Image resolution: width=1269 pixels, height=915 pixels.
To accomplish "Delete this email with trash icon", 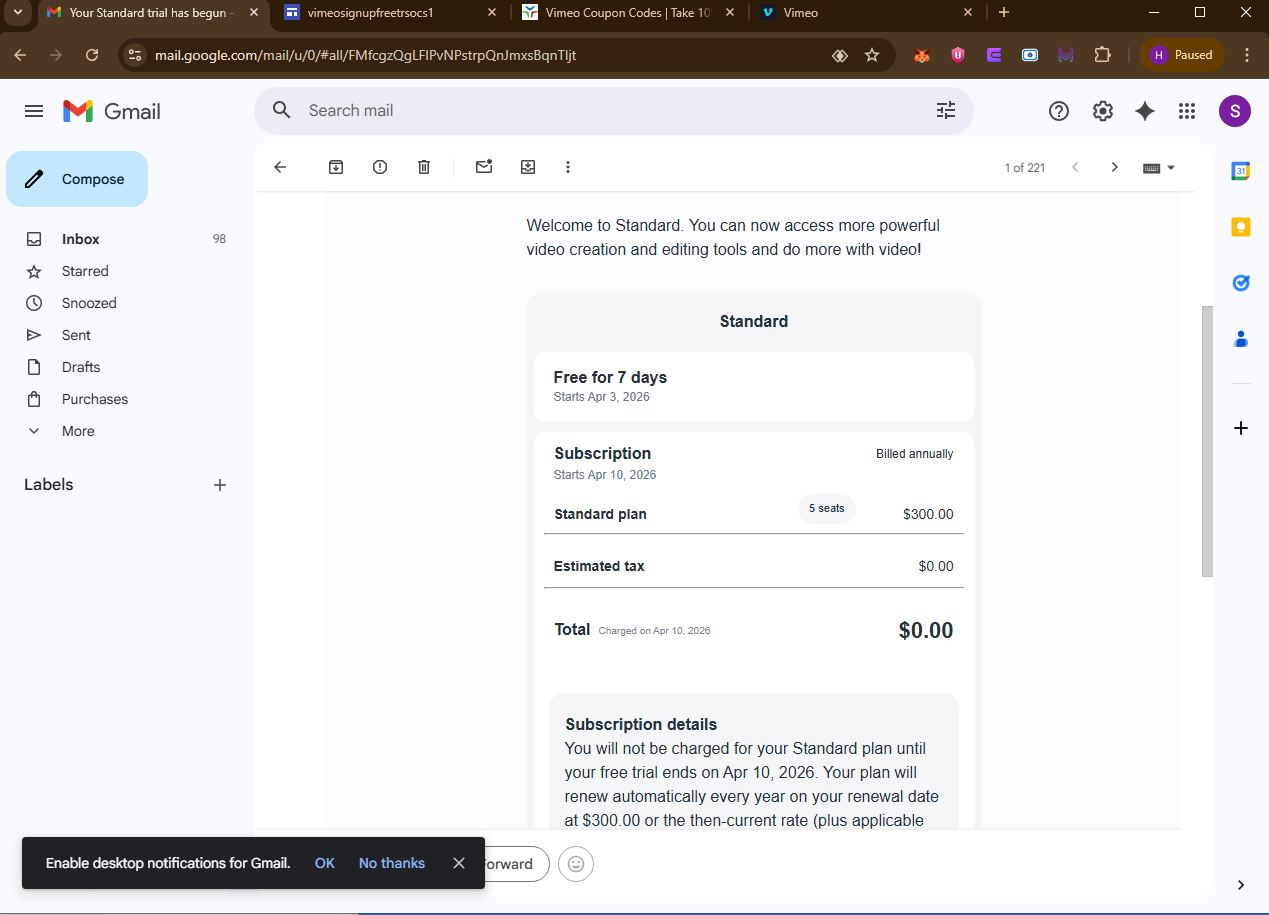I will tap(424, 167).
